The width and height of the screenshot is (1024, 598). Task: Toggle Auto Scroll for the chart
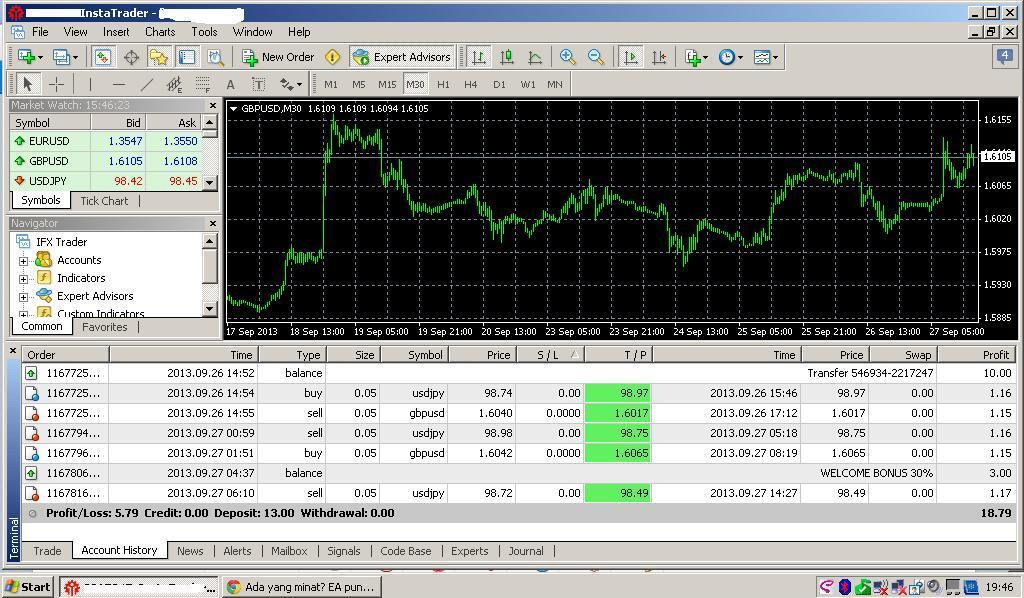coord(631,57)
